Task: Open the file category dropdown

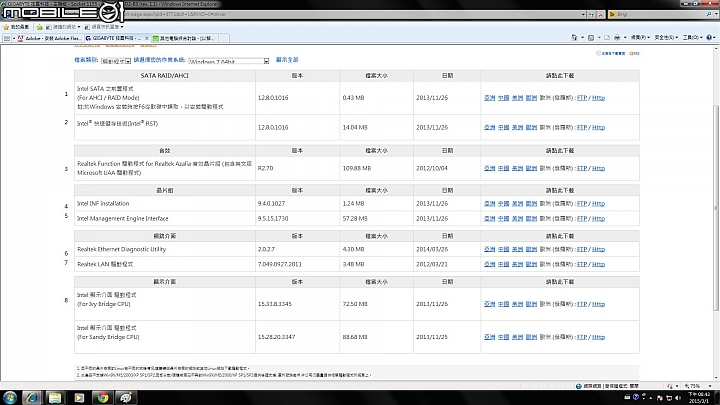Action: point(116,61)
